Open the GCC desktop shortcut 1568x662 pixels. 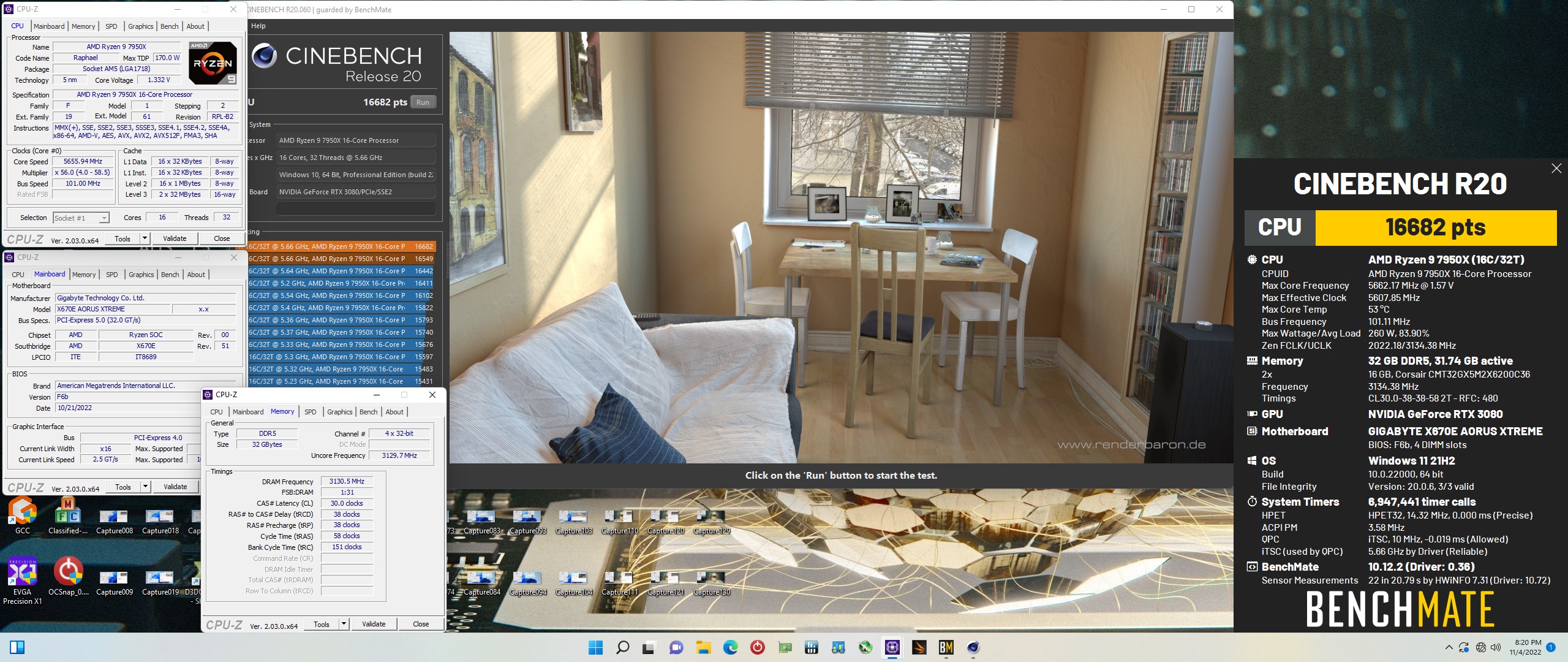[x=22, y=516]
